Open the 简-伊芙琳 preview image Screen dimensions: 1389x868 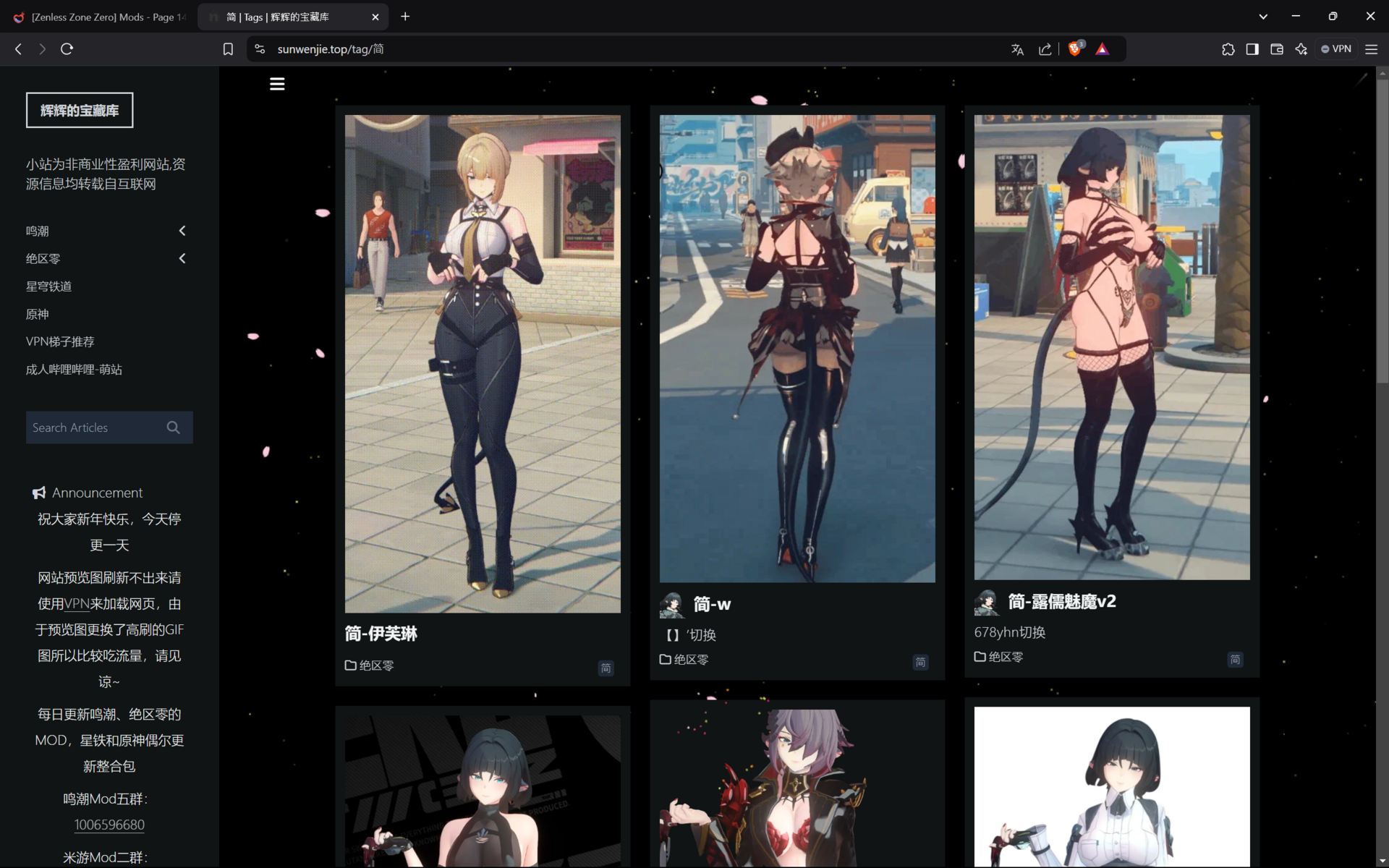(x=483, y=364)
